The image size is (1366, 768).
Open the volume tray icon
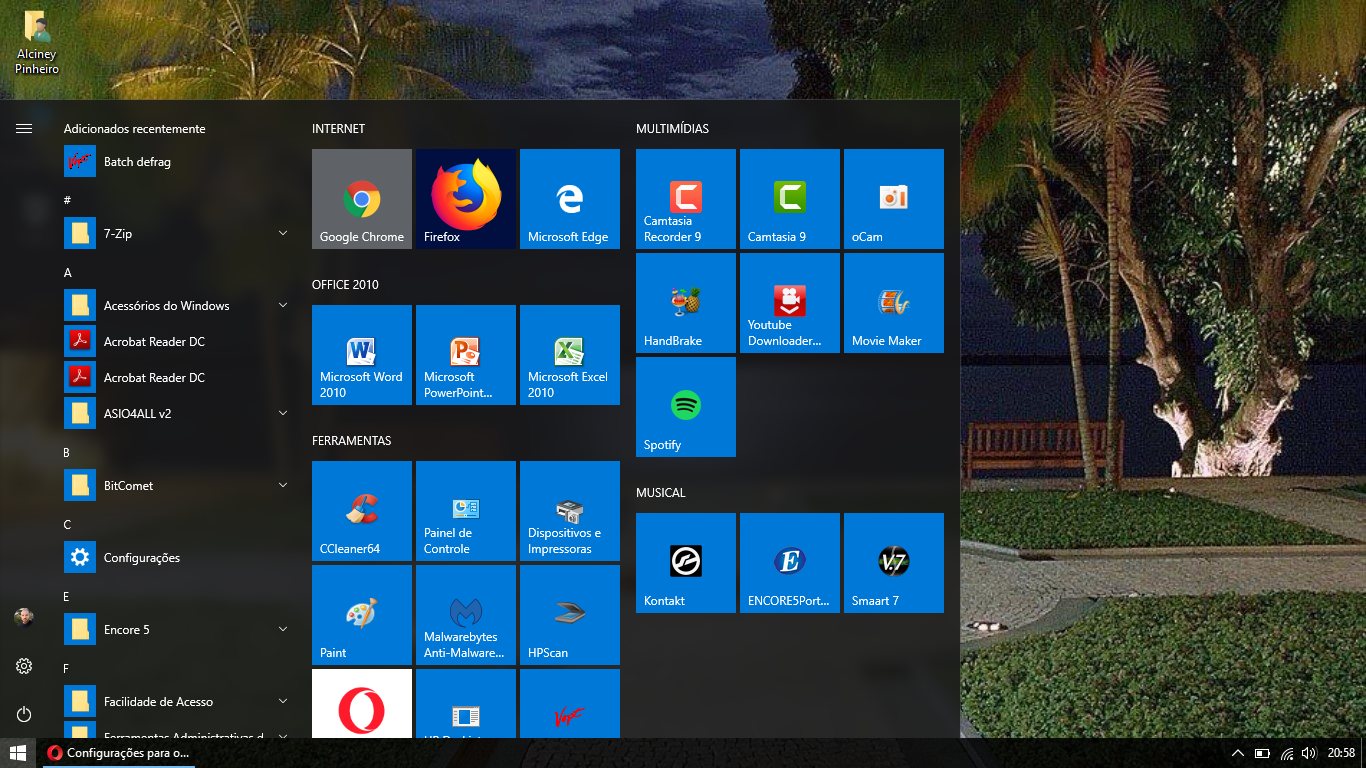click(x=1309, y=753)
